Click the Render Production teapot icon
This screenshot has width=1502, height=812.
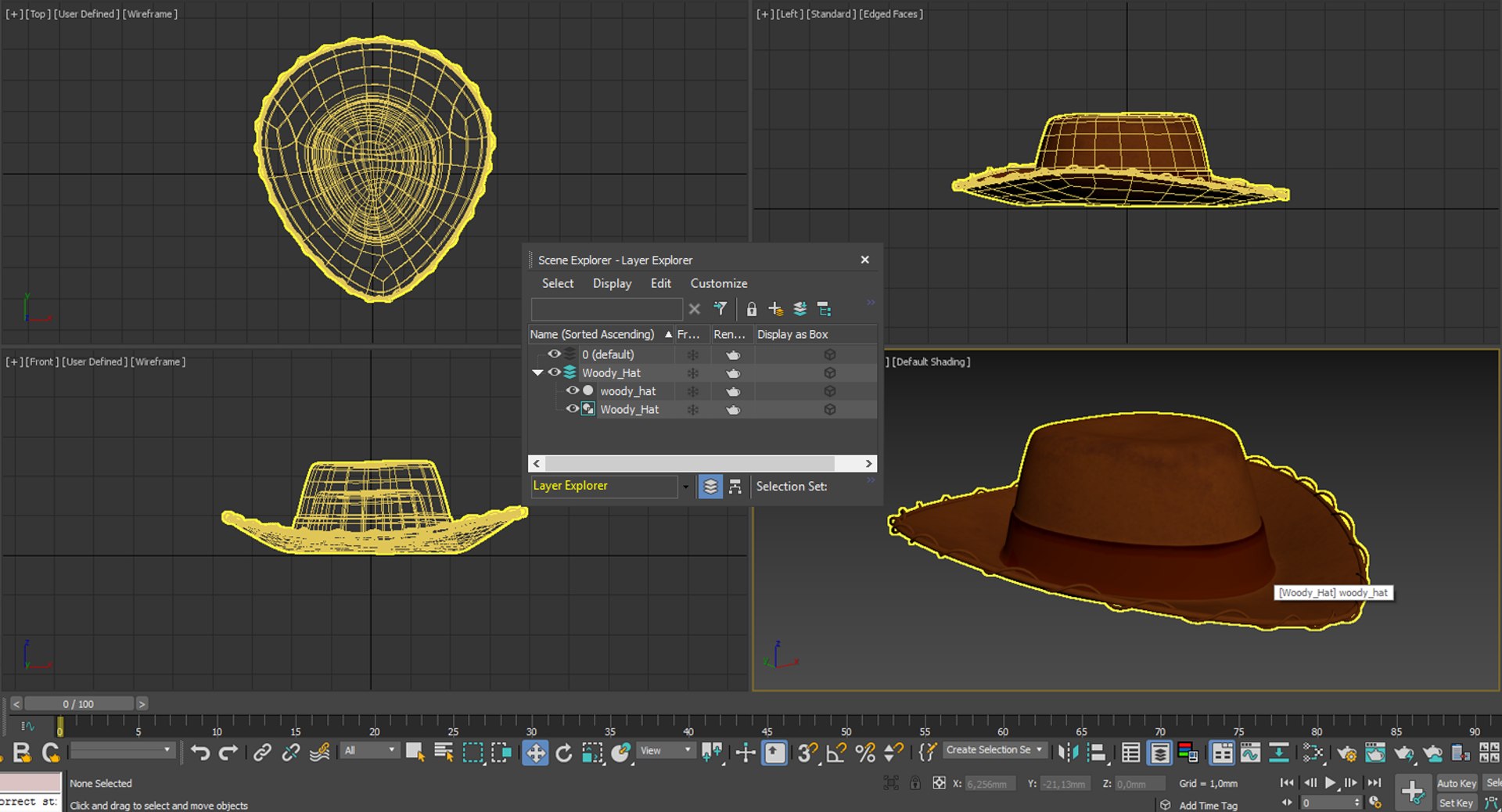click(1403, 753)
